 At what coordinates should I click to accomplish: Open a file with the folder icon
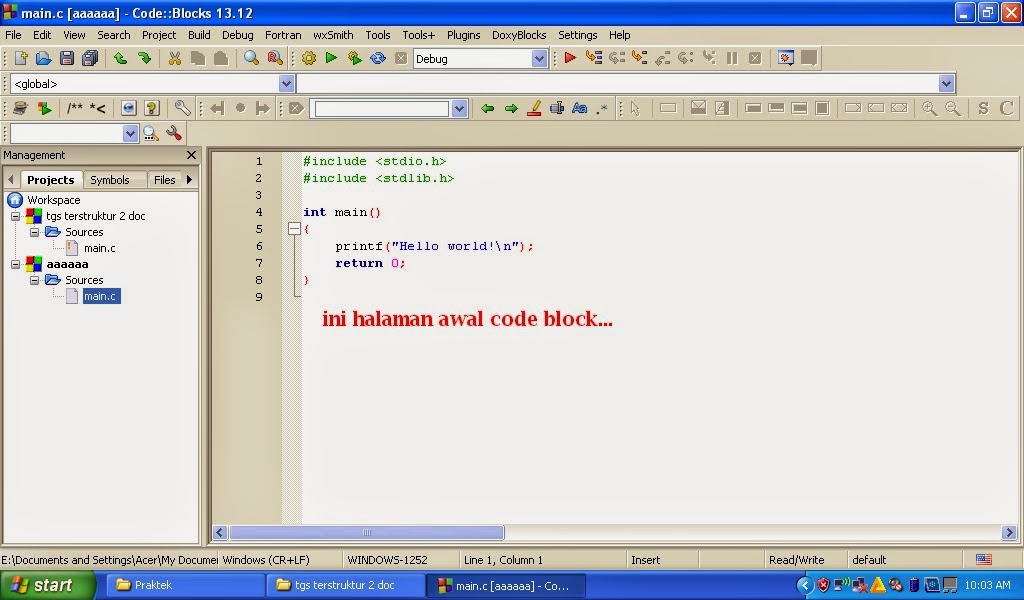(x=44, y=59)
